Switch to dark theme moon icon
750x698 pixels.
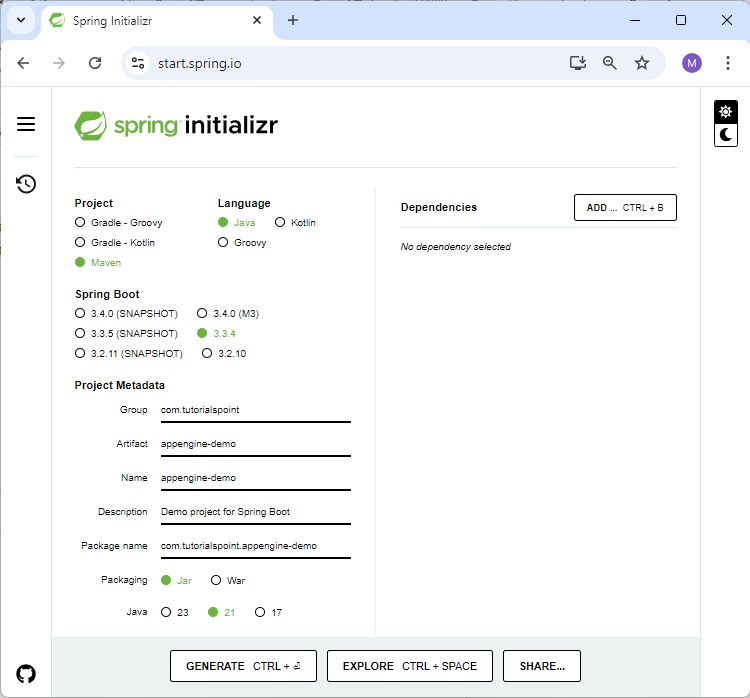click(x=726, y=135)
